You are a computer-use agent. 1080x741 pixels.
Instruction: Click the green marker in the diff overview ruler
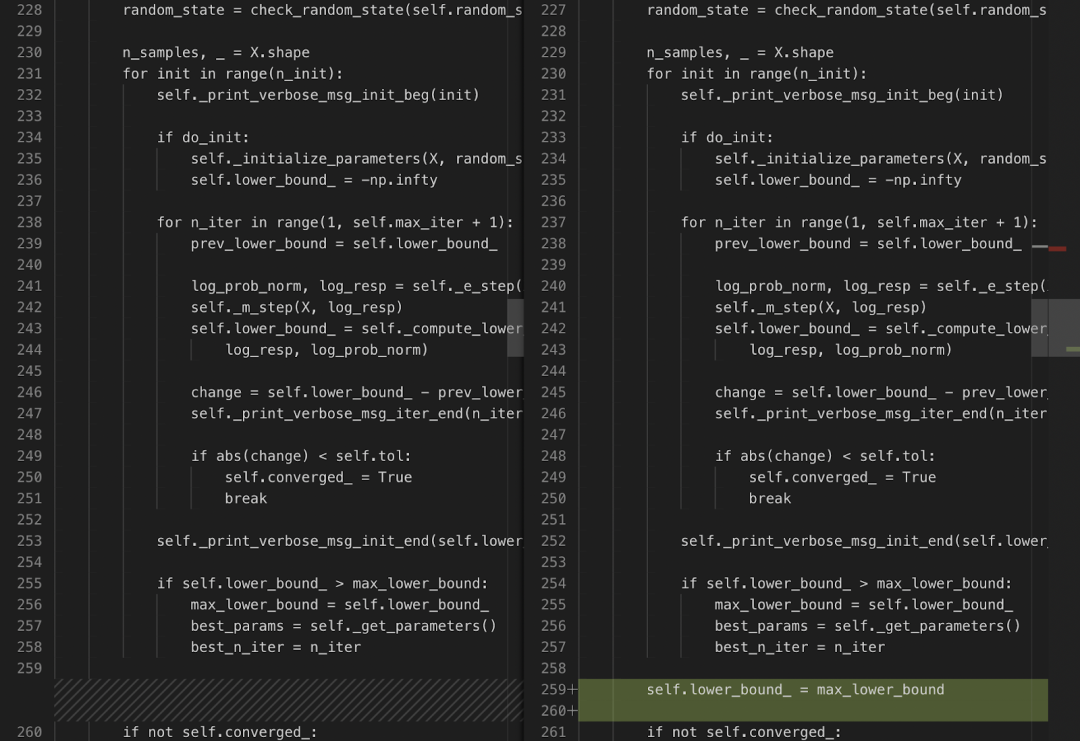tap(1072, 349)
